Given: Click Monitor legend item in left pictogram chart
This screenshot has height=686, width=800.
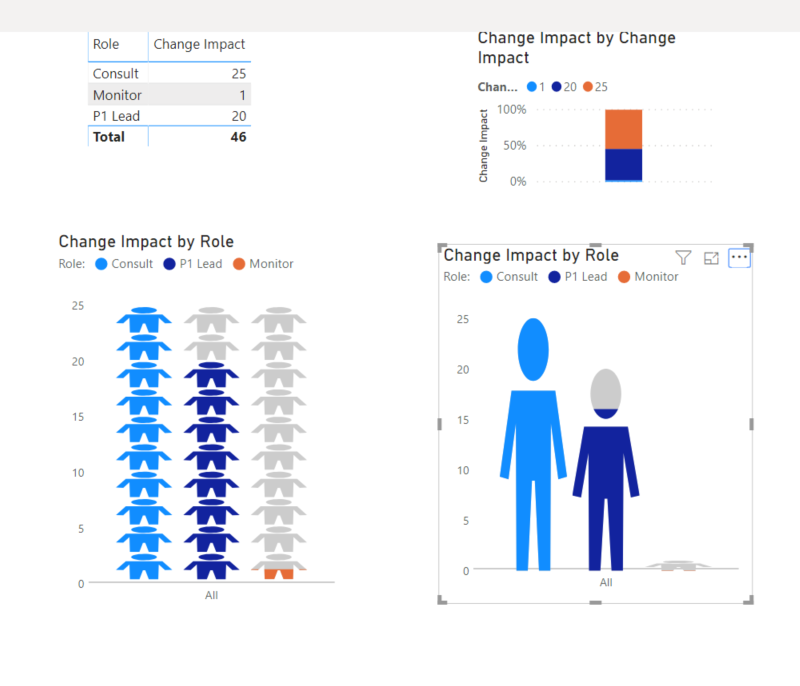Looking at the screenshot, I should [263, 264].
